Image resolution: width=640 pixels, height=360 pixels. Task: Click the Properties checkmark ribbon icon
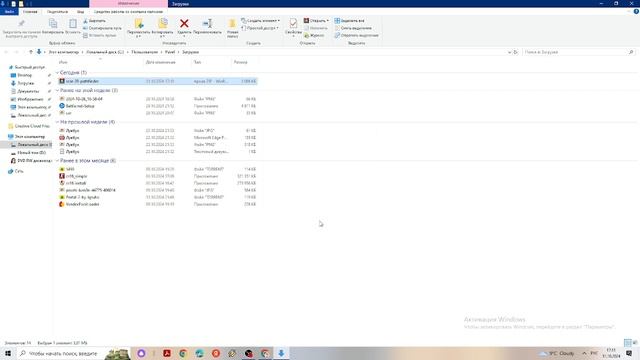pos(293,23)
